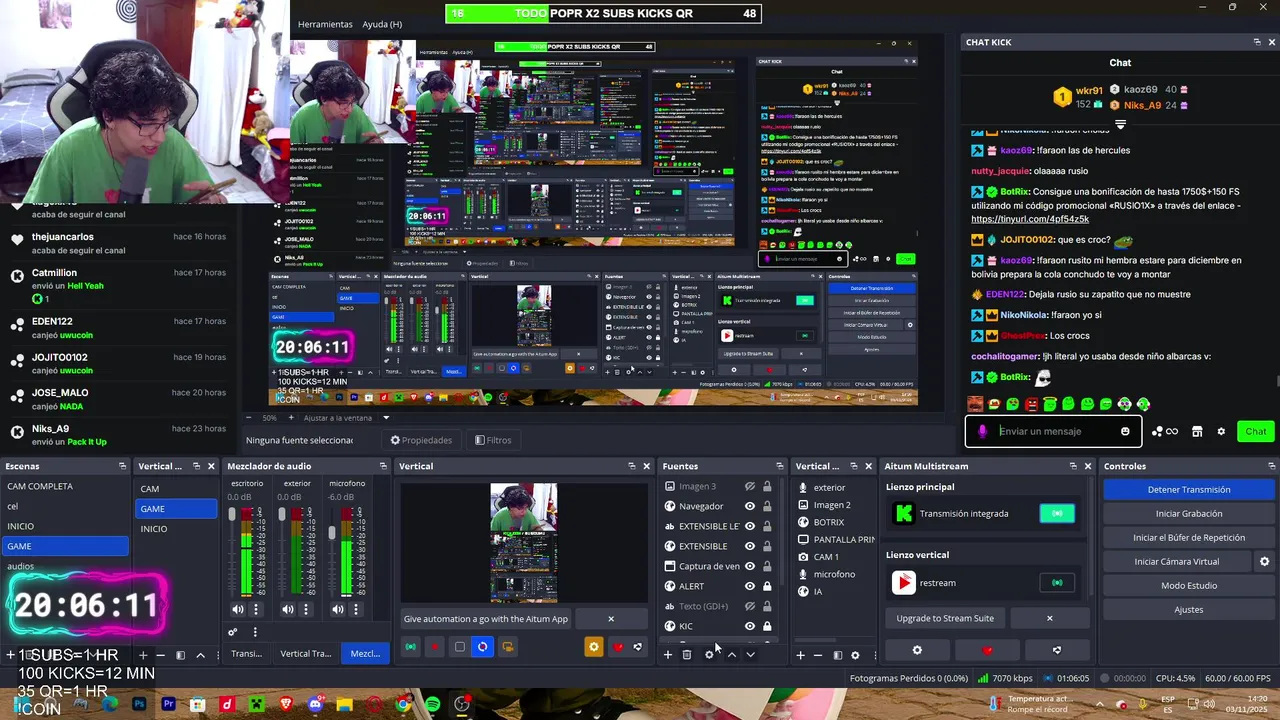Mute the microfono audio channel
Screen dimensions: 1280x720
(338, 609)
